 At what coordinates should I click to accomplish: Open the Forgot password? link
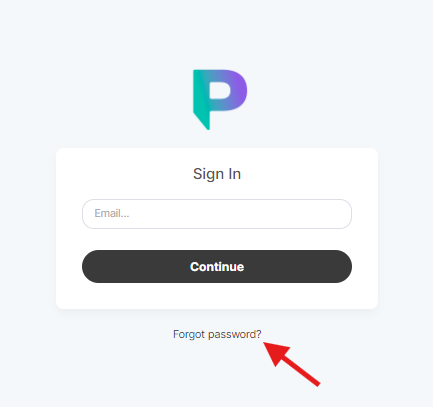coord(217,334)
